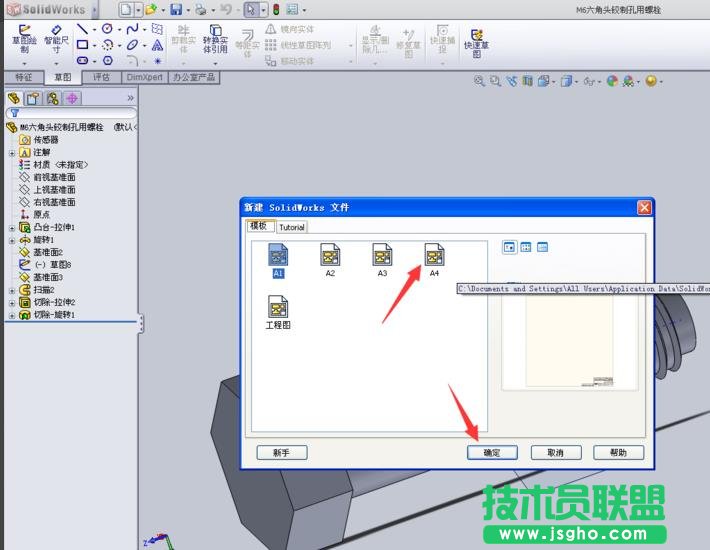
Task: Open the 评估 ribbon tab
Action: pos(101,77)
